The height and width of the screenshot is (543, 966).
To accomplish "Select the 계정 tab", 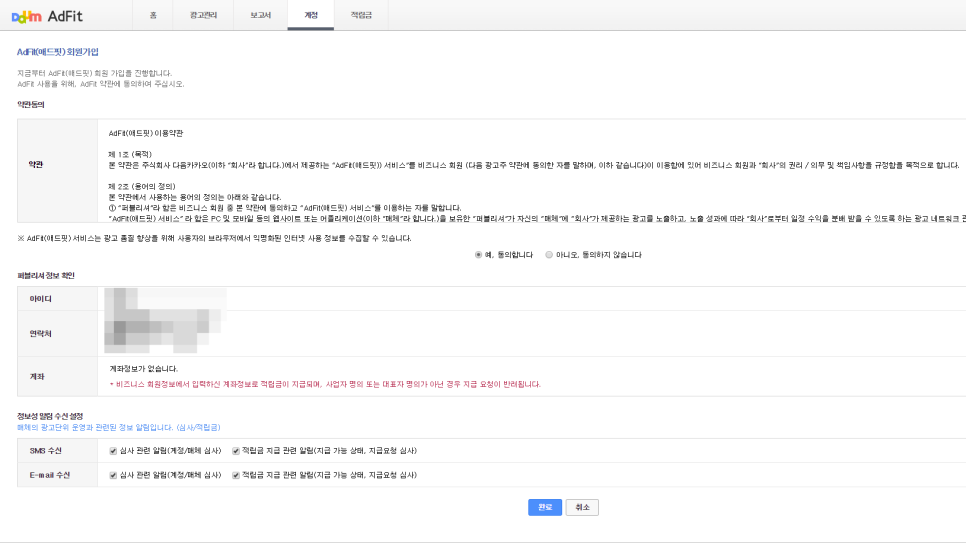I will (310, 15).
